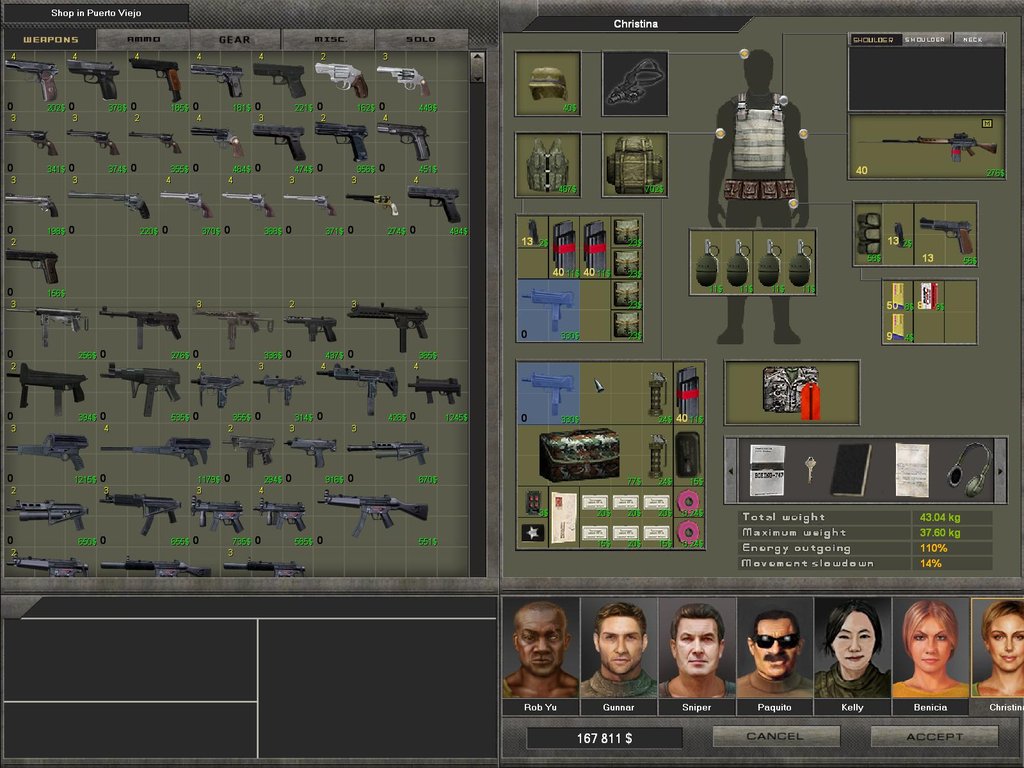Viewport: 1024px width, 768px height.
Task: Click the Boeing 747 ticket item
Action: pyautogui.click(x=767, y=470)
